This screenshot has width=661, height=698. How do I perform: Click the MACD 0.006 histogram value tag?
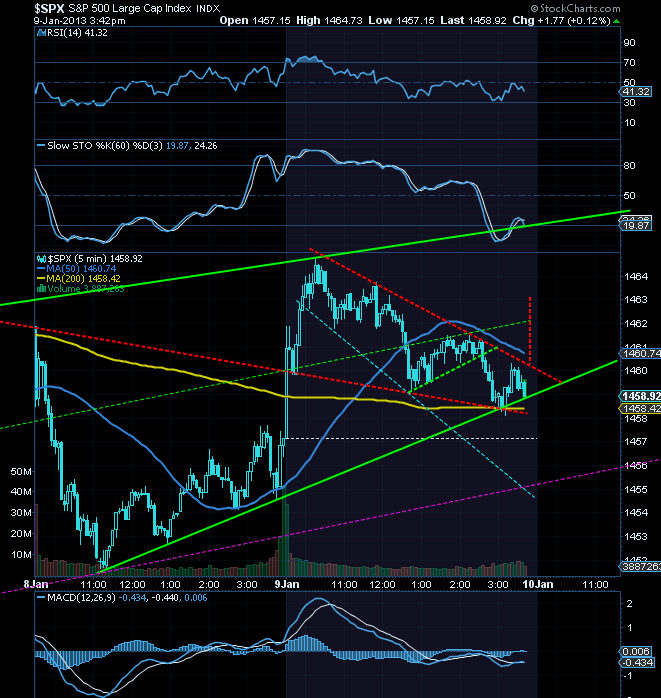point(637,651)
